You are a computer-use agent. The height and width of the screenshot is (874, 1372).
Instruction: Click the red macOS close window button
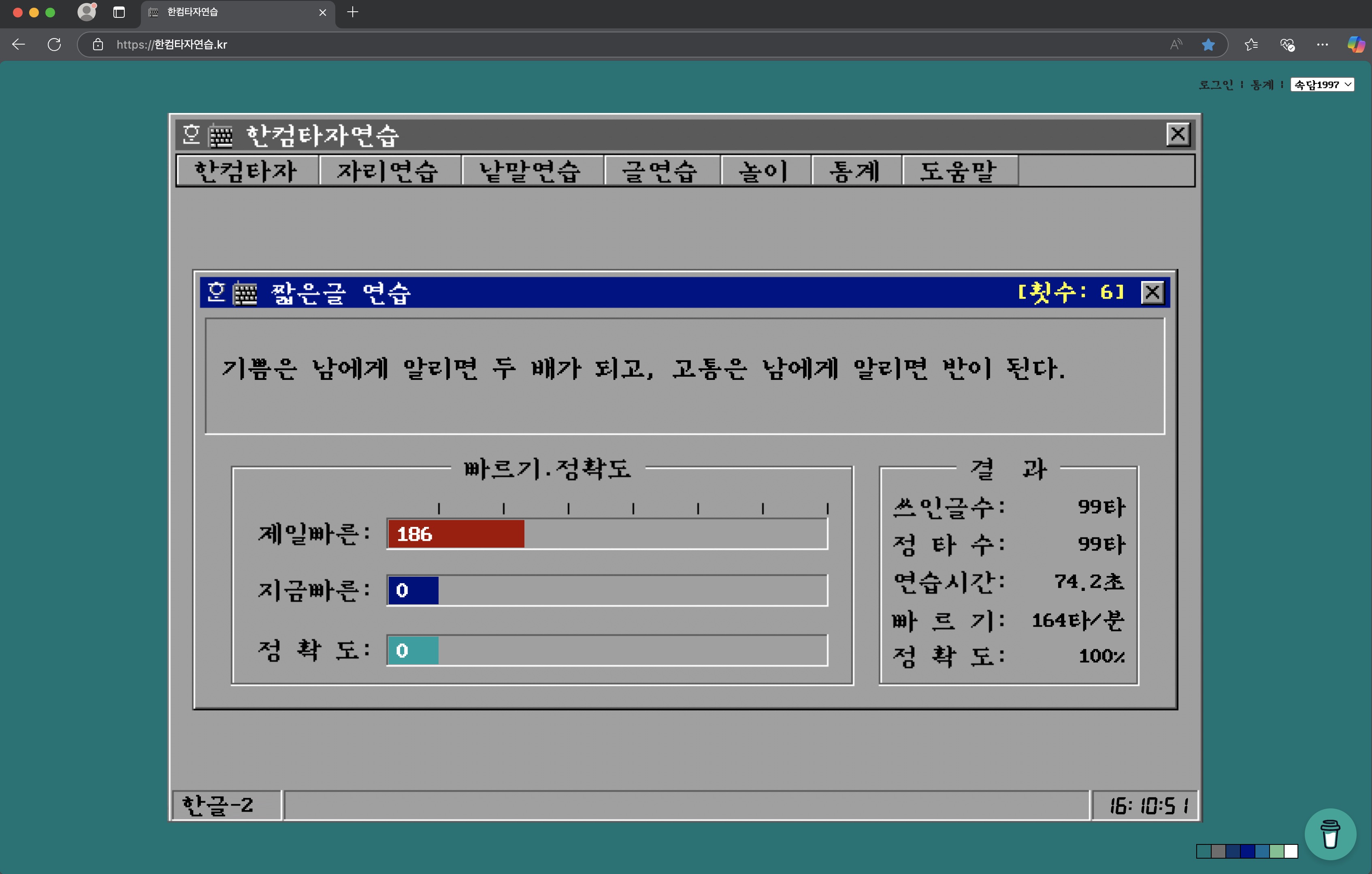click(x=18, y=12)
